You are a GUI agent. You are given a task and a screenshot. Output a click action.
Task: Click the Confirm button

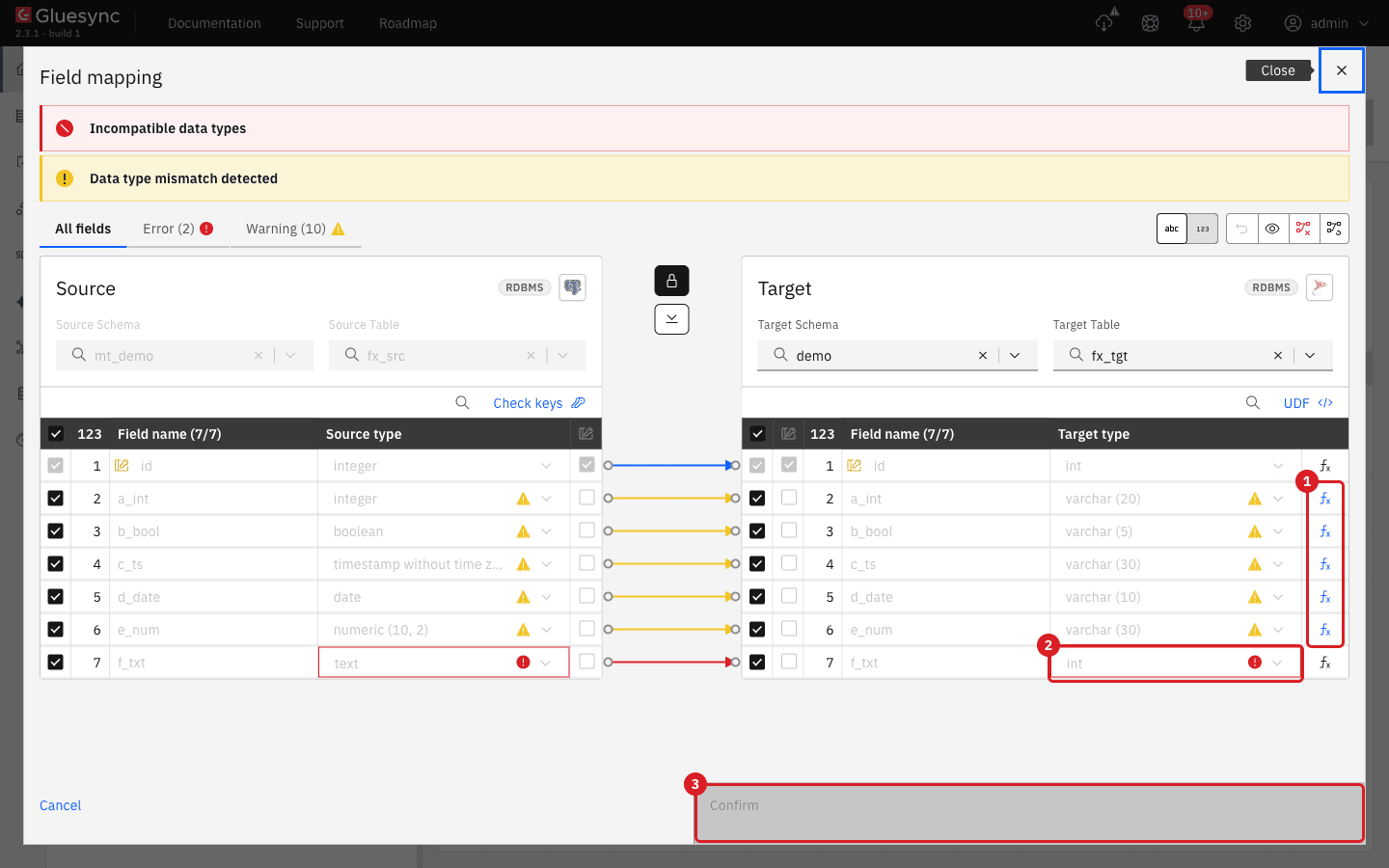point(1029,813)
